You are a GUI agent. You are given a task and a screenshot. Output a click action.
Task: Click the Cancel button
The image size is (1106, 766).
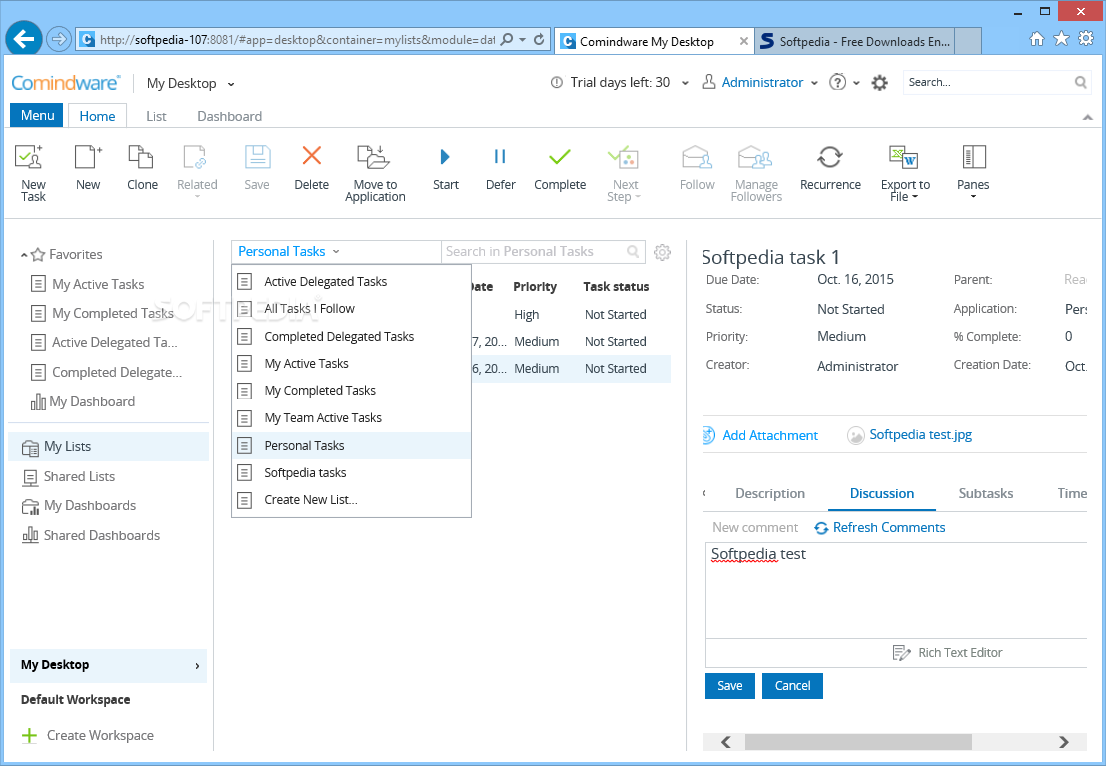[792, 686]
